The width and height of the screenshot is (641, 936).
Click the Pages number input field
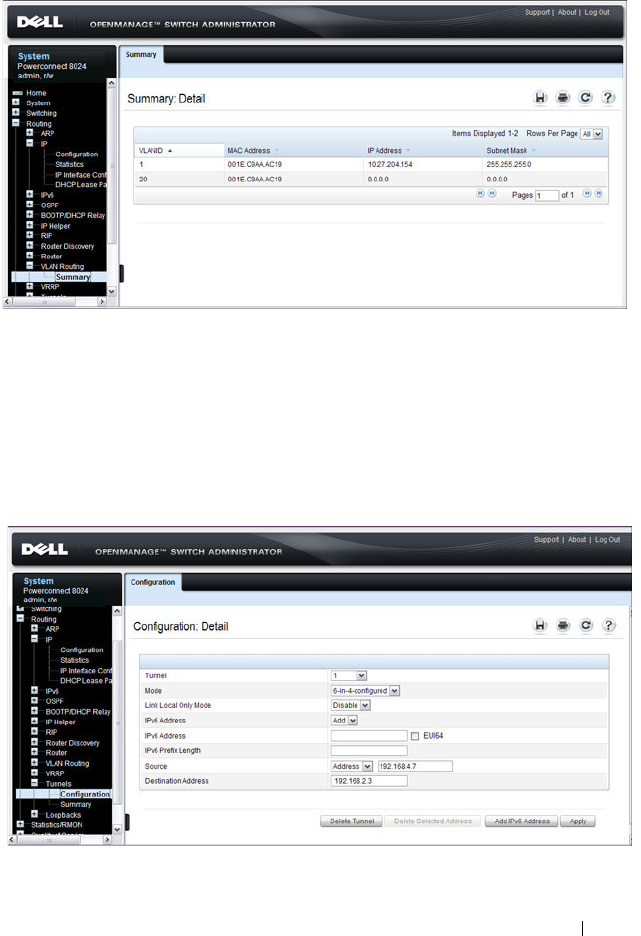tap(547, 196)
